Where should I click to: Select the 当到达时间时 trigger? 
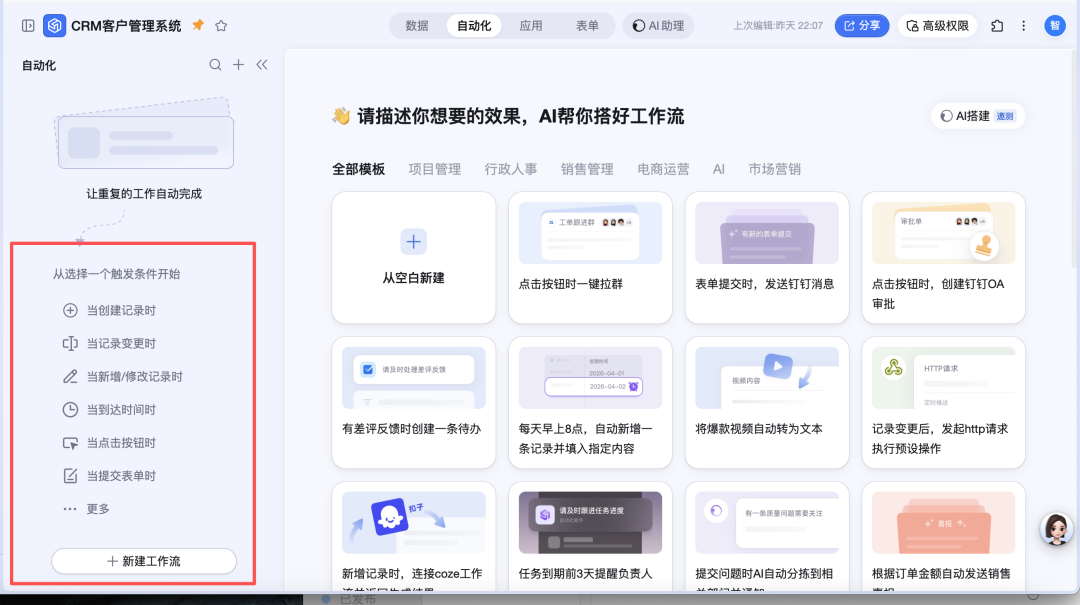click(x=120, y=410)
